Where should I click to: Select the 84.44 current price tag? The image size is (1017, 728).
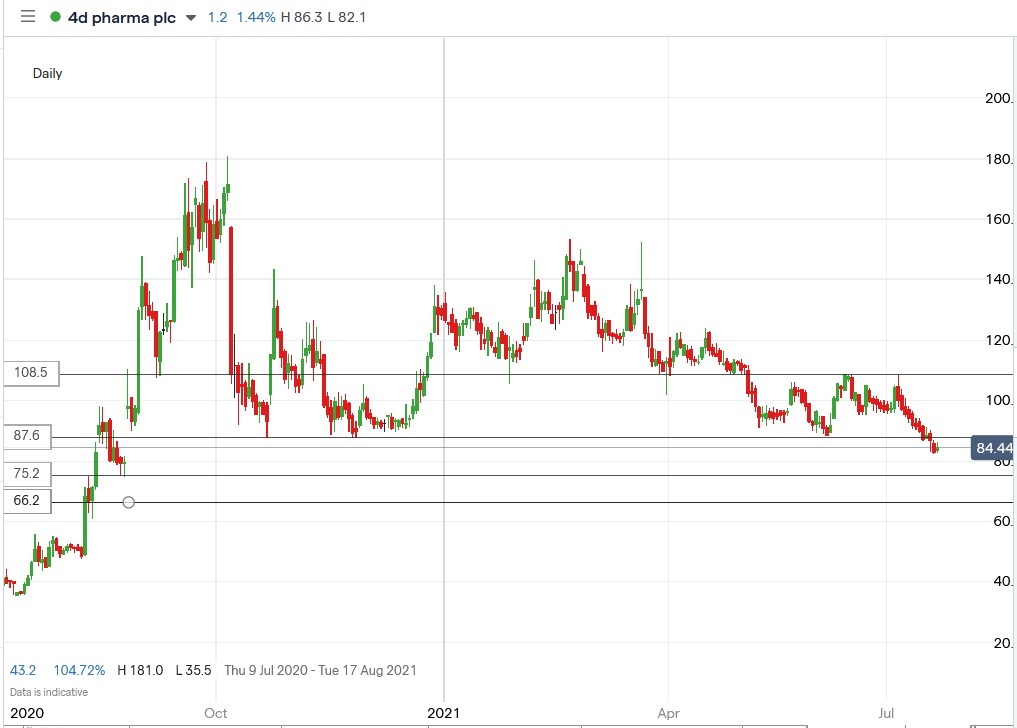click(x=992, y=448)
